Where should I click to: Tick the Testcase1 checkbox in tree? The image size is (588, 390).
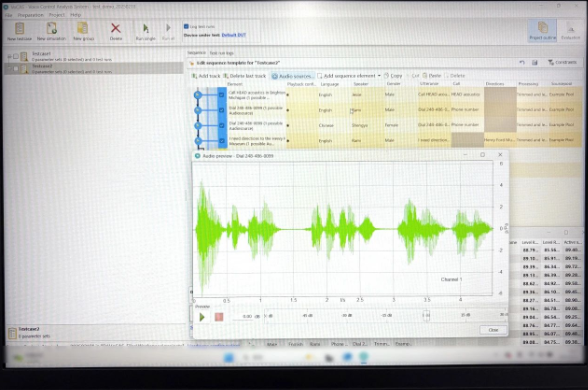16,56
